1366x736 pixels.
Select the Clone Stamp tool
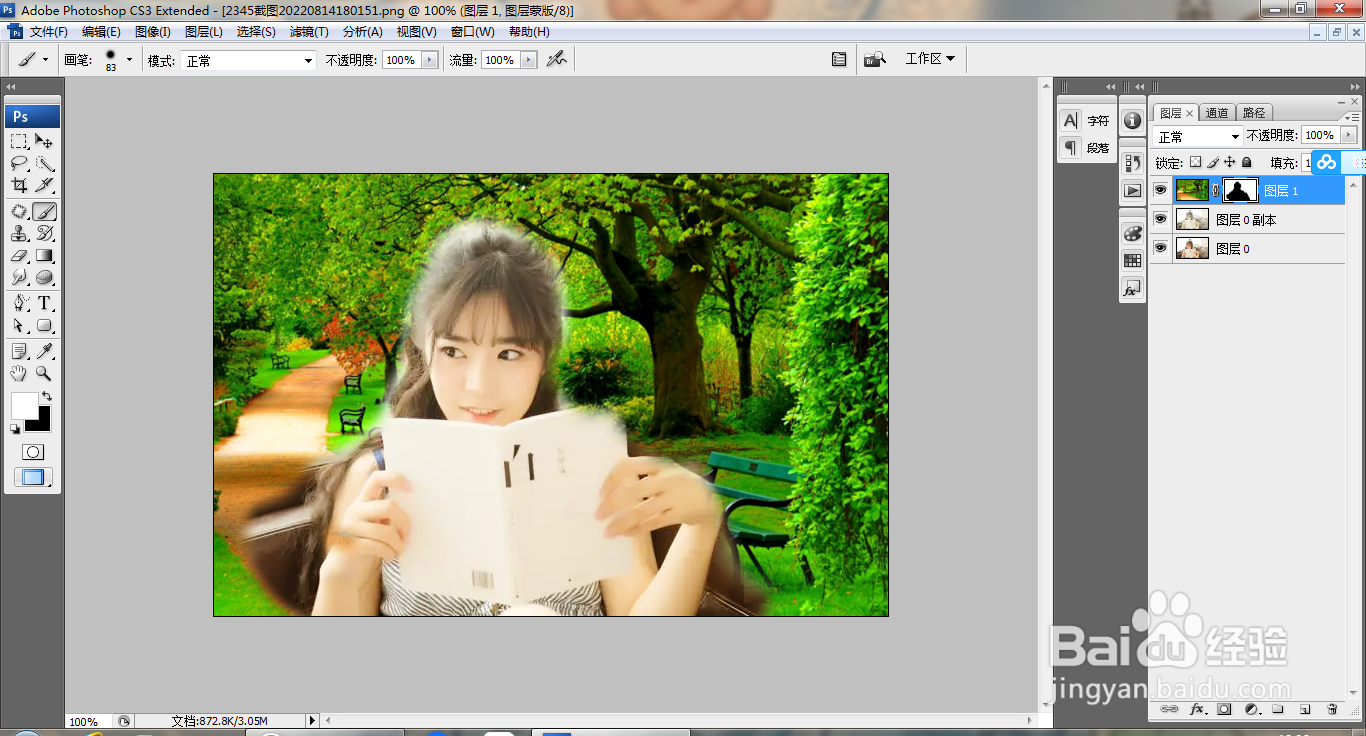[x=19, y=233]
